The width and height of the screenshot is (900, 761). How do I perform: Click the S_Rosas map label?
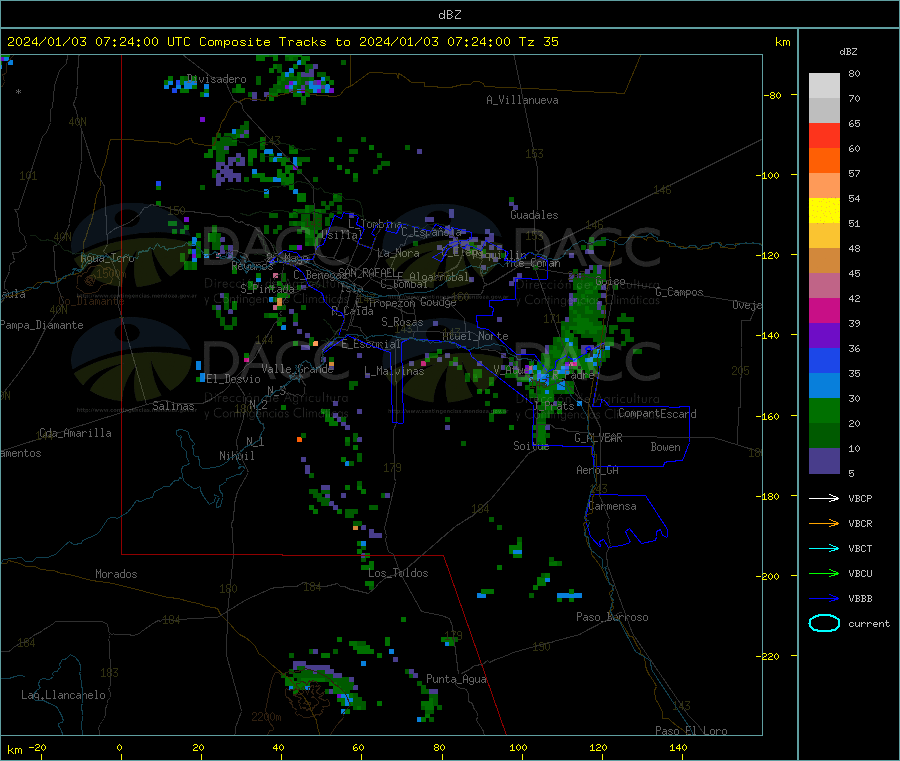(402, 322)
